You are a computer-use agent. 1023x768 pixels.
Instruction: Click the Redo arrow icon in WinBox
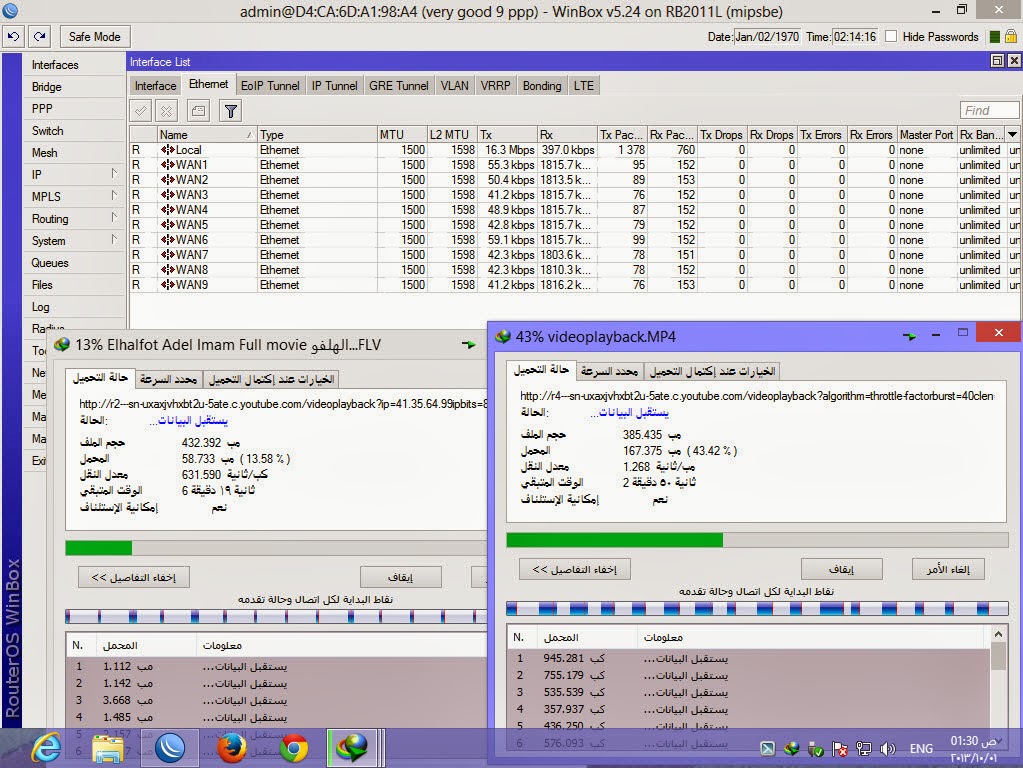pyautogui.click(x=40, y=37)
